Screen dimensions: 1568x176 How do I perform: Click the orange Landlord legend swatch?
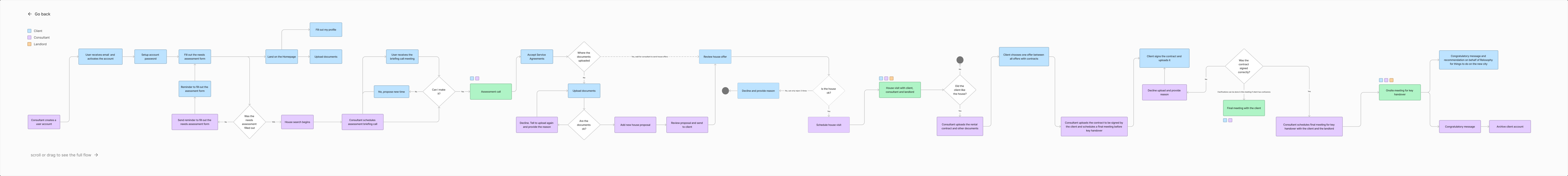click(29, 44)
